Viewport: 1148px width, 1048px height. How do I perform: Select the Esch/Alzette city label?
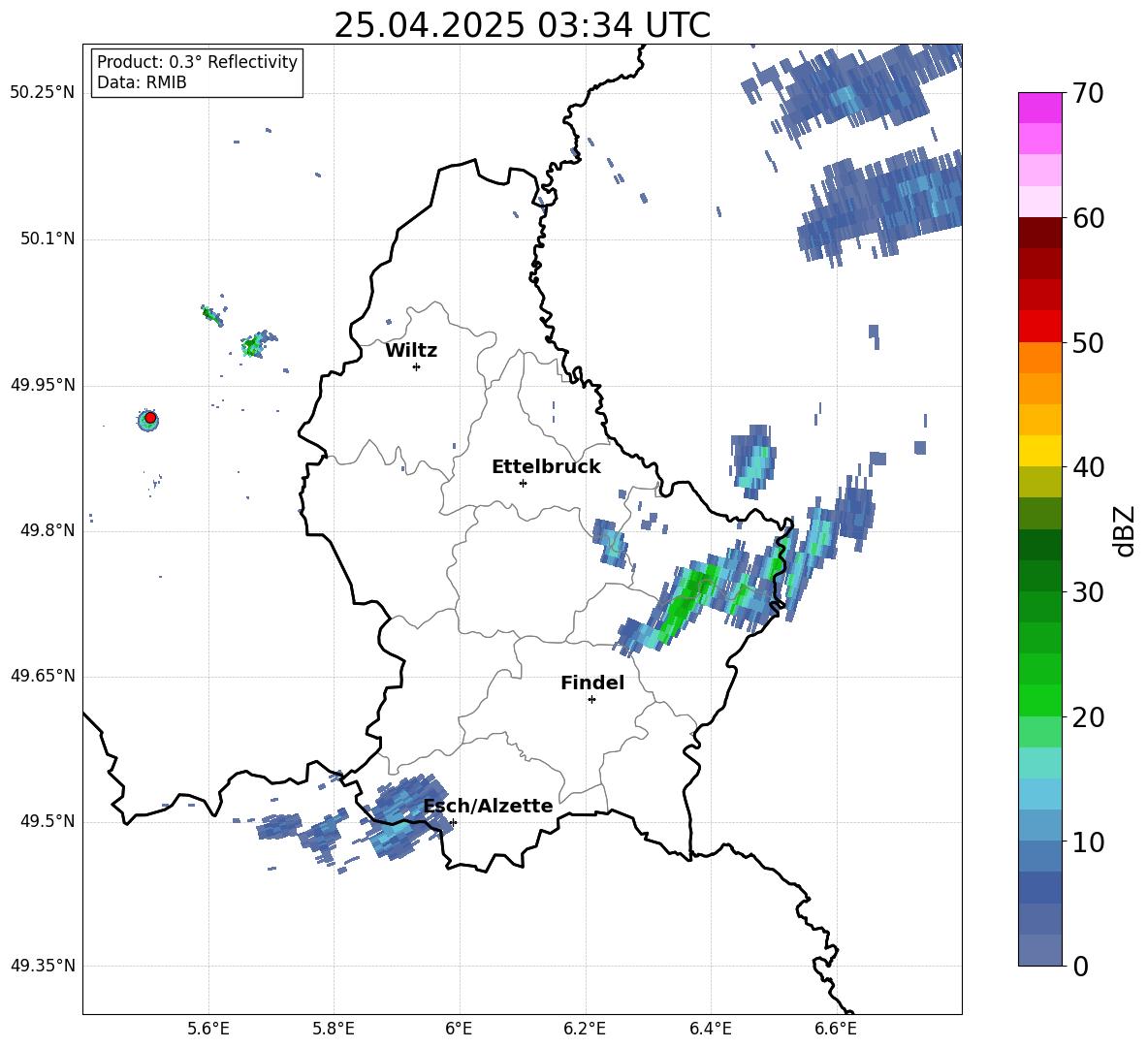tap(489, 806)
